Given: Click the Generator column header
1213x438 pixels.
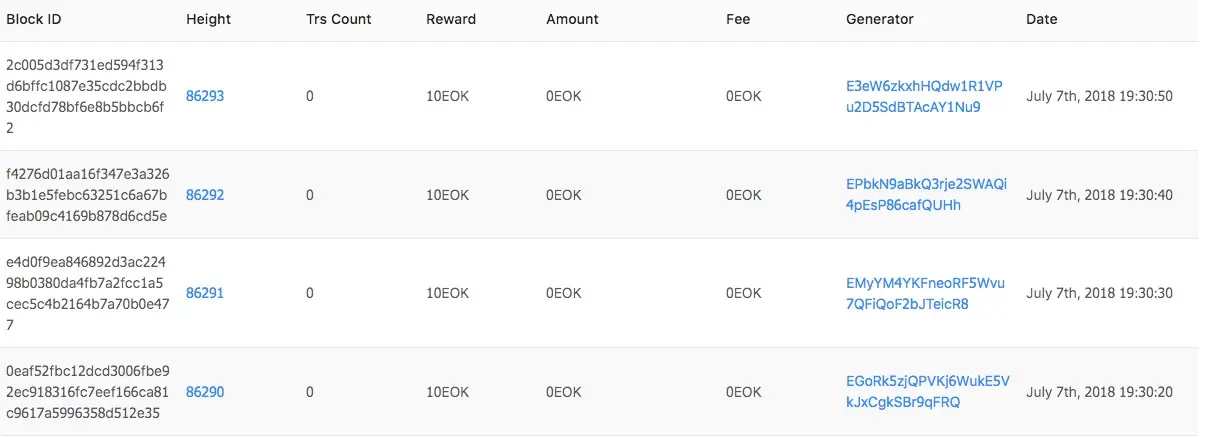Looking at the screenshot, I should pyautogui.click(x=880, y=19).
